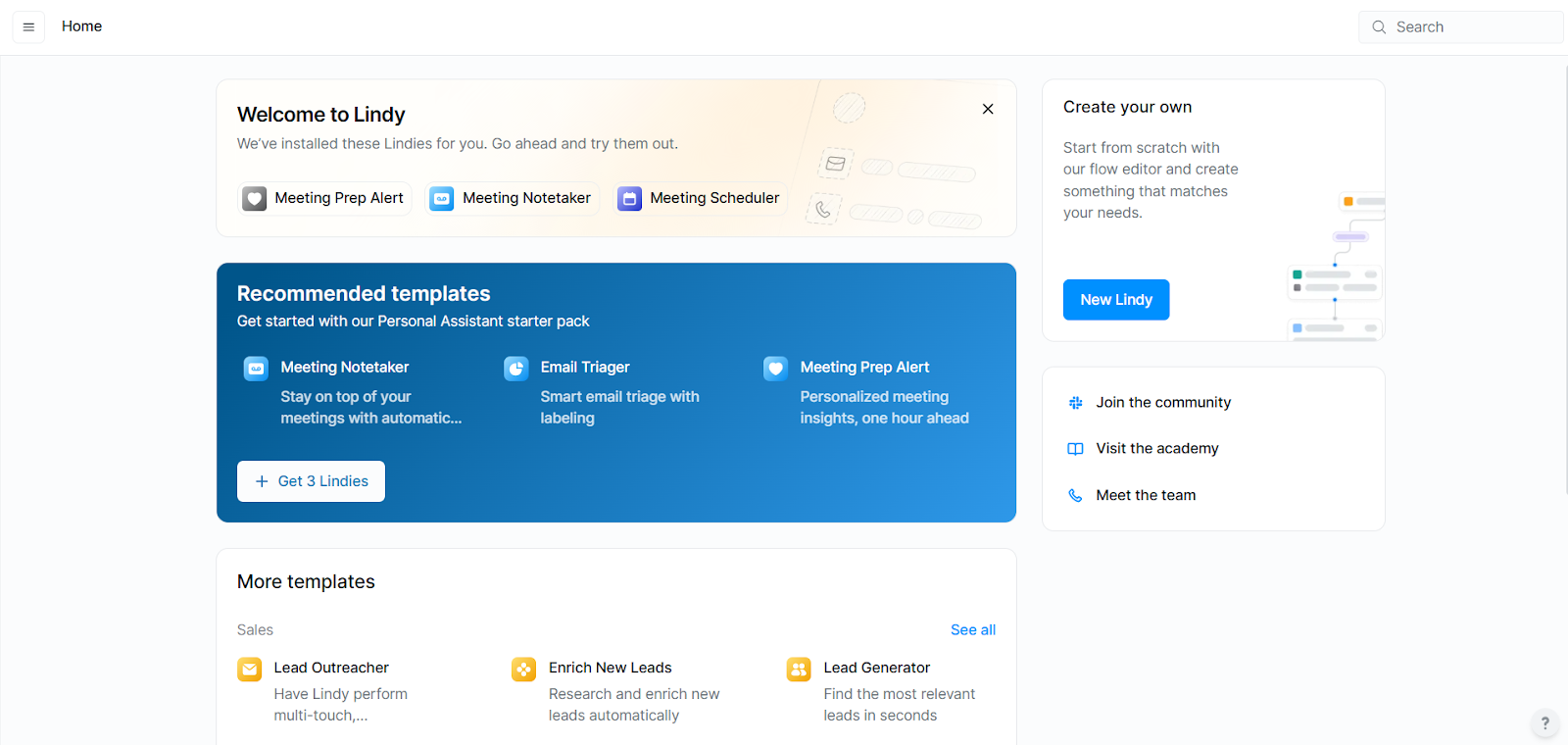Click the Smart email triage with labeling description
1568x745 pixels.
coord(619,407)
